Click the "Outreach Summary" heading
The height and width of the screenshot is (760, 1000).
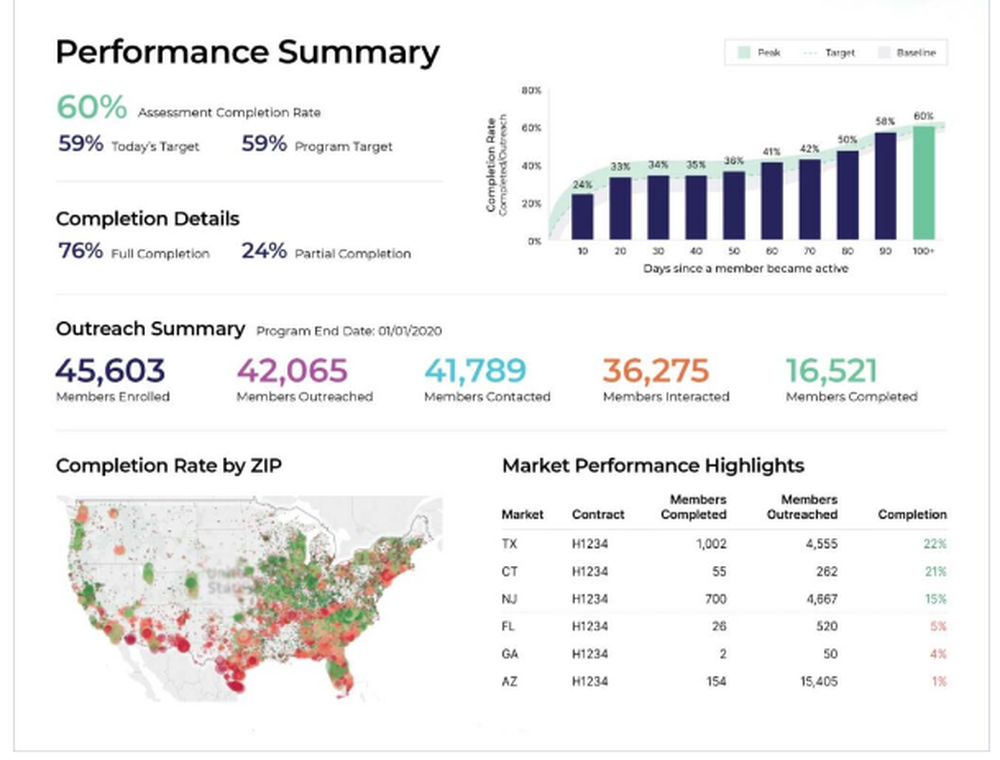point(151,328)
